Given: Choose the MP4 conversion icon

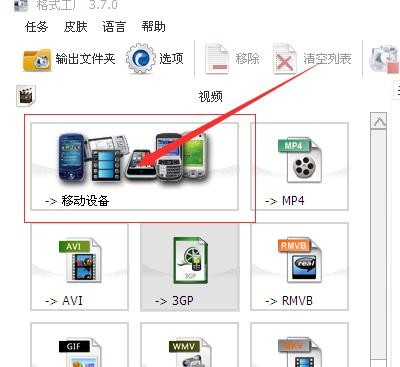Looking at the screenshot, I should tap(299, 161).
